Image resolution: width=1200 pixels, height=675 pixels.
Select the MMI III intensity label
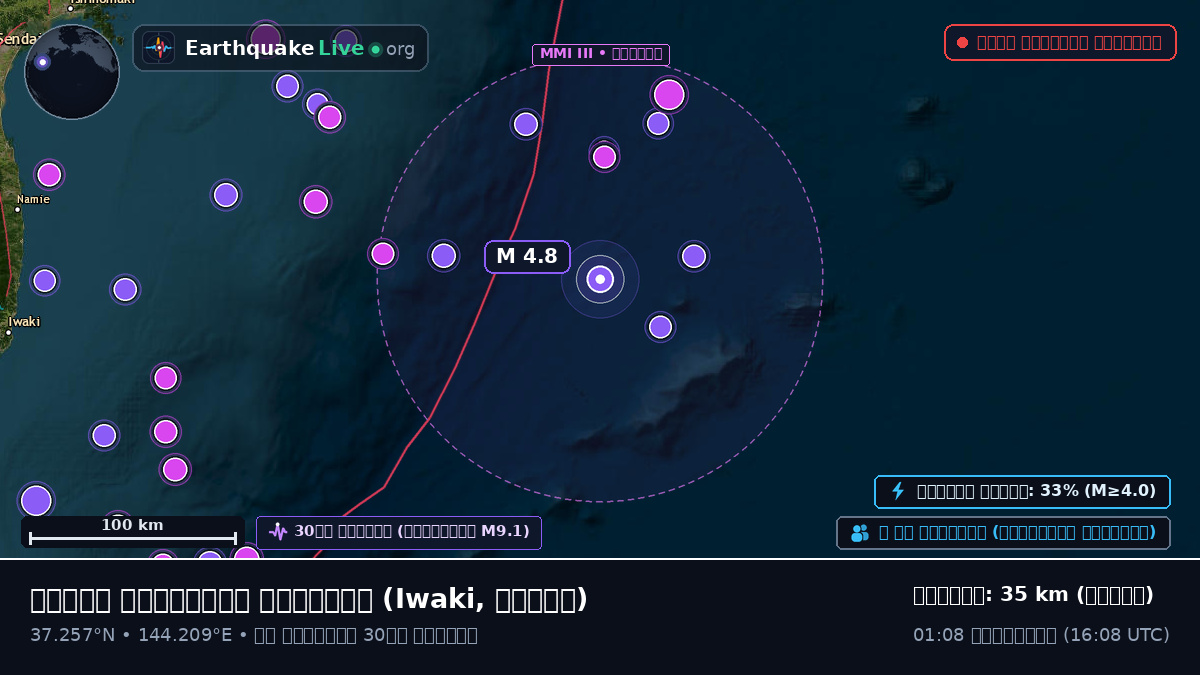[601, 54]
